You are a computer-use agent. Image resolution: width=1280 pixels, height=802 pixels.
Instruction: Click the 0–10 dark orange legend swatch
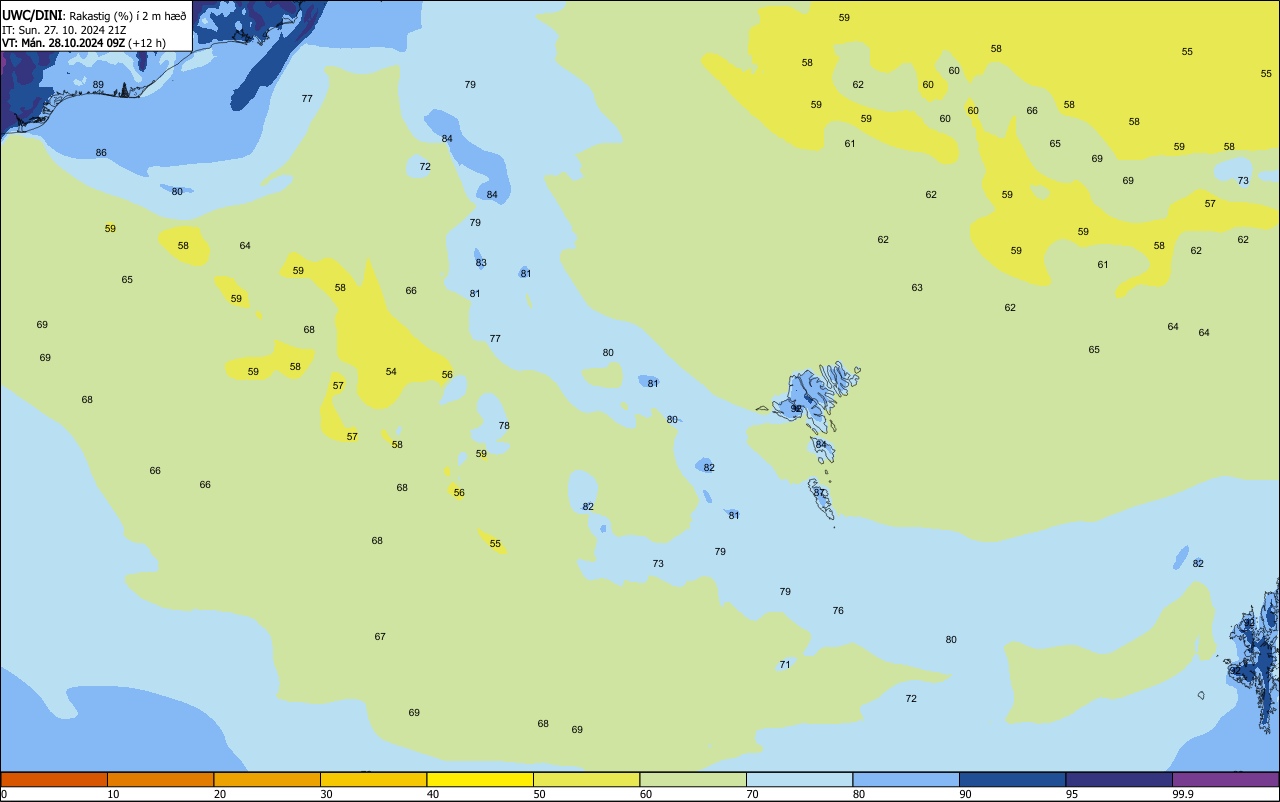click(x=54, y=779)
